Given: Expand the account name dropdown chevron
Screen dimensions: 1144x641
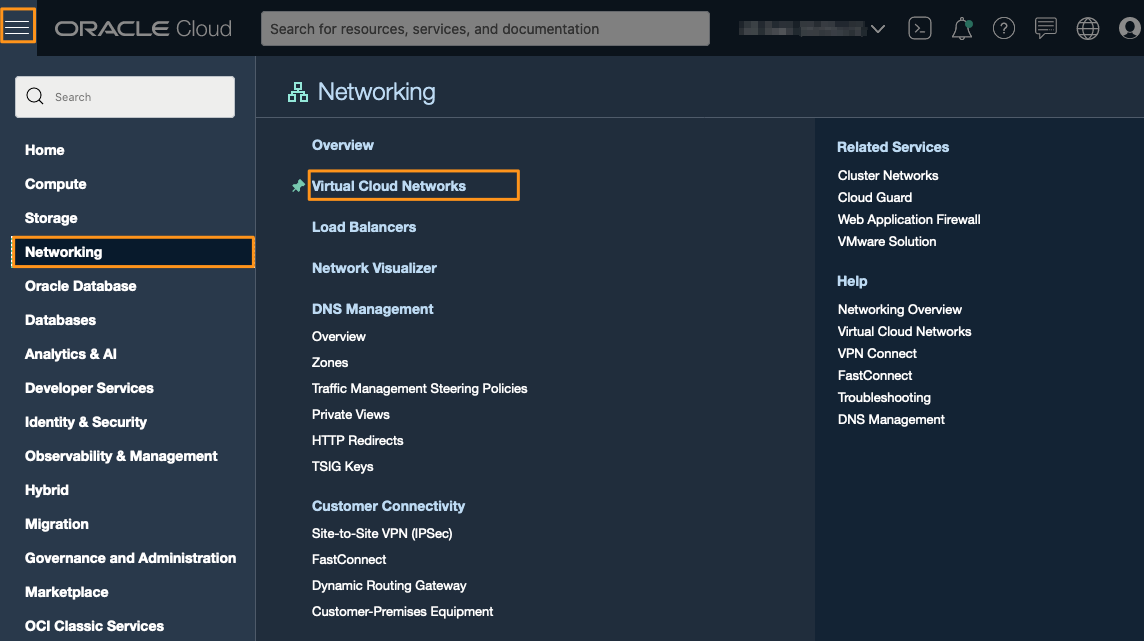Looking at the screenshot, I should (878, 28).
